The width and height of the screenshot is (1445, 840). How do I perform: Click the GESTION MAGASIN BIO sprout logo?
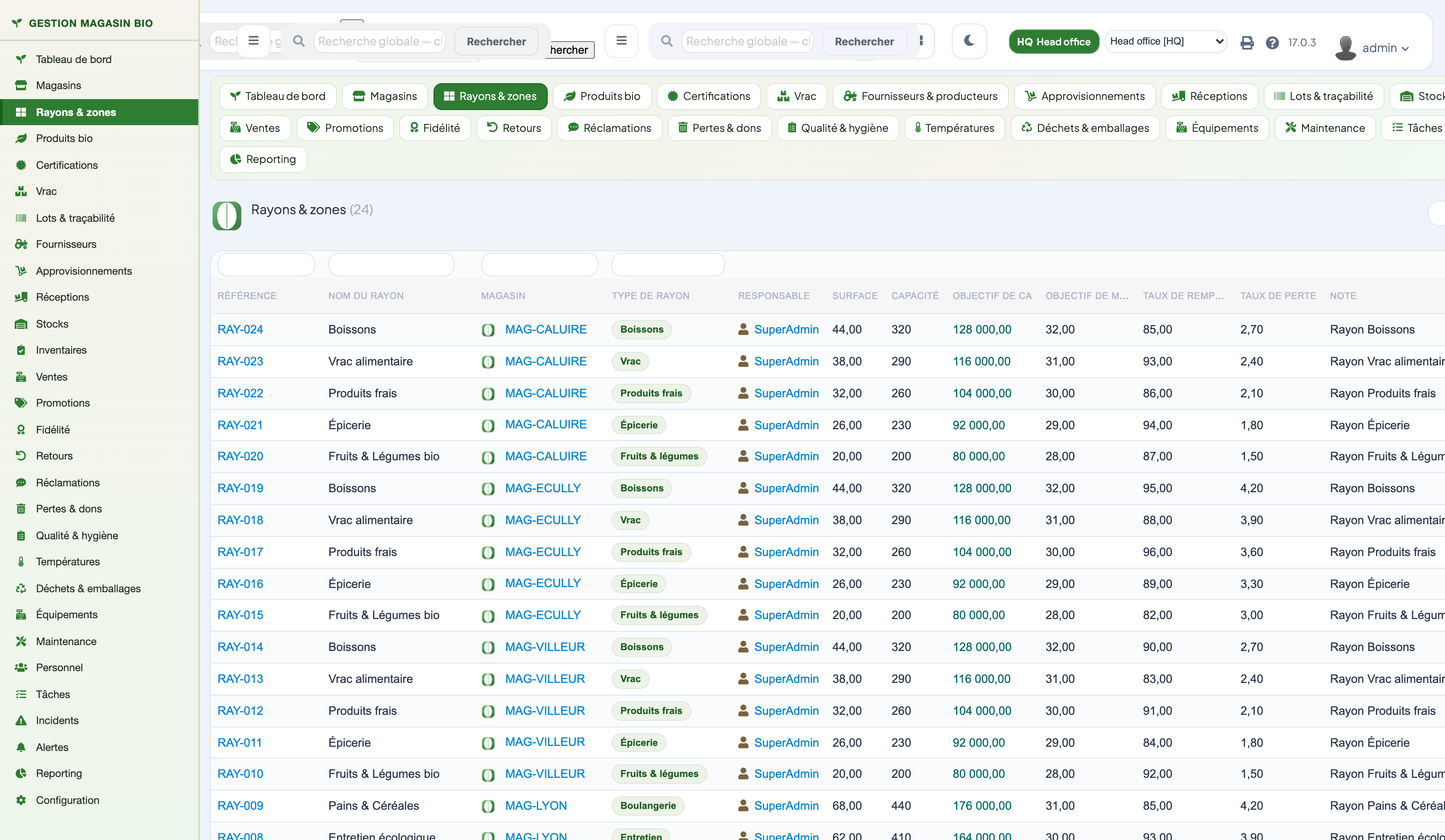pos(17,22)
